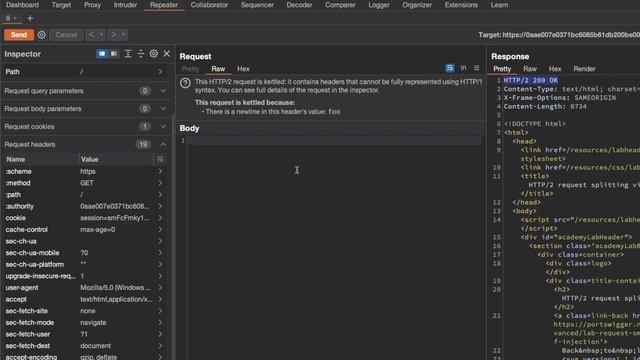This screenshot has width=640, height=360.
Task: Switch Inspector to docked single-pane layout
Action: [x=102, y=54]
